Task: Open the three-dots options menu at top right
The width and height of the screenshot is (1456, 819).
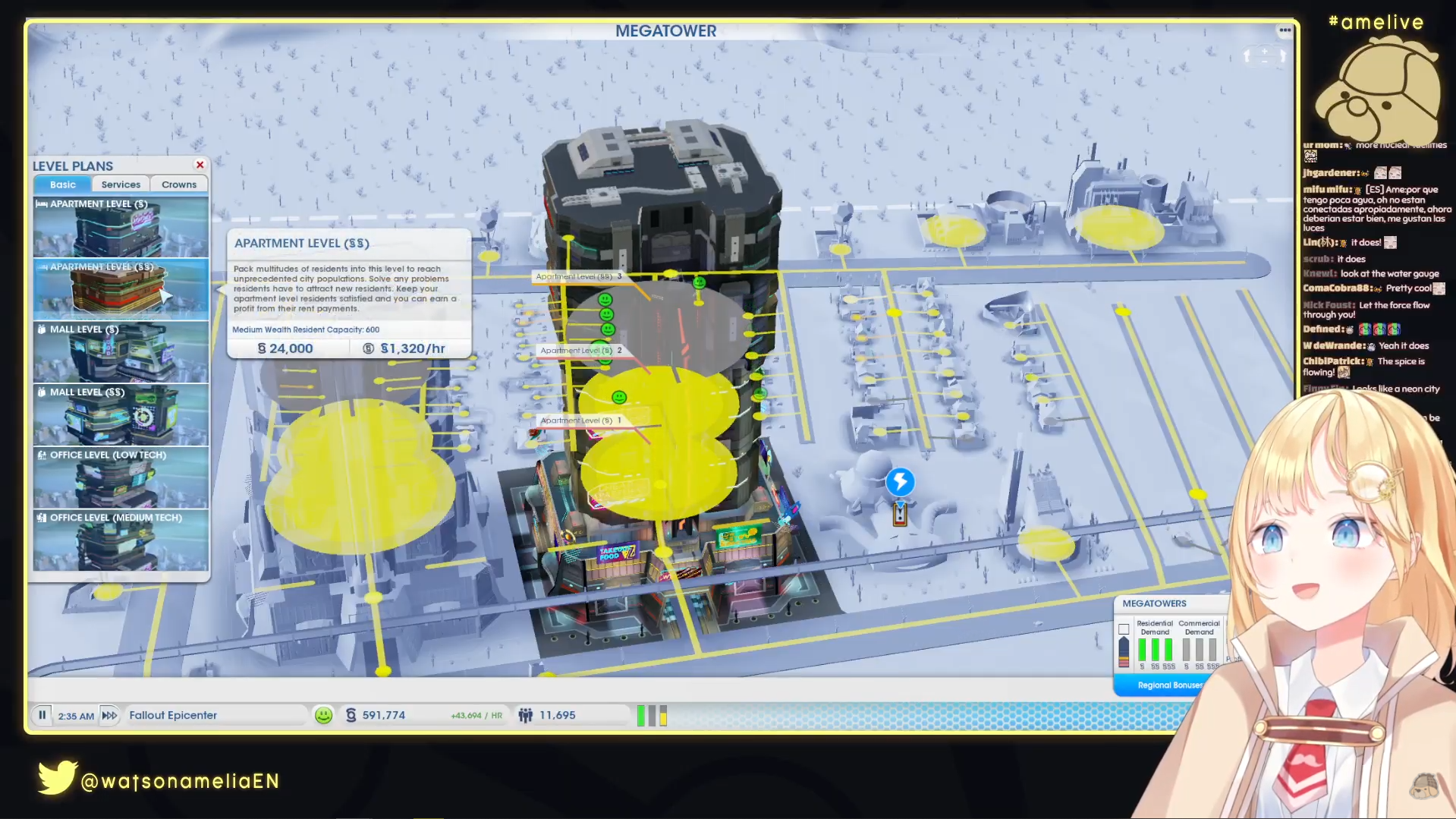Action: tap(1285, 31)
